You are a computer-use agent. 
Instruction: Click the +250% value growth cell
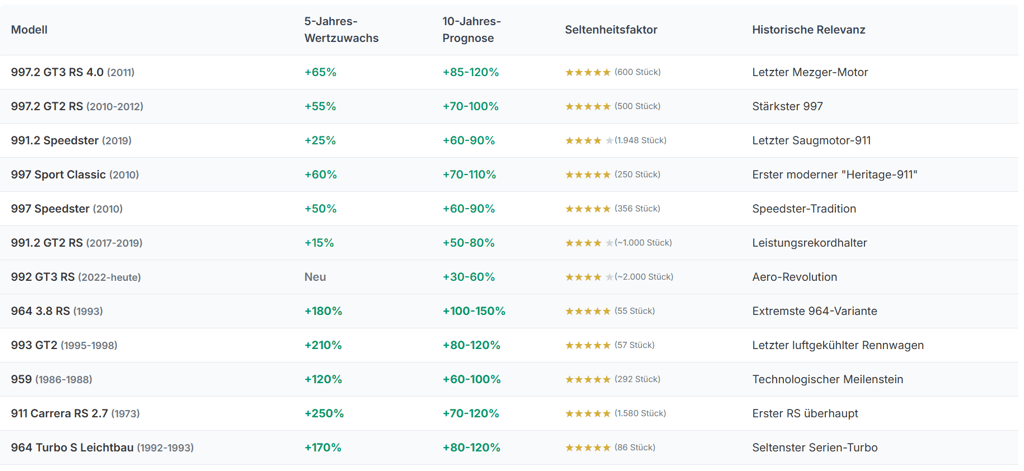(324, 414)
